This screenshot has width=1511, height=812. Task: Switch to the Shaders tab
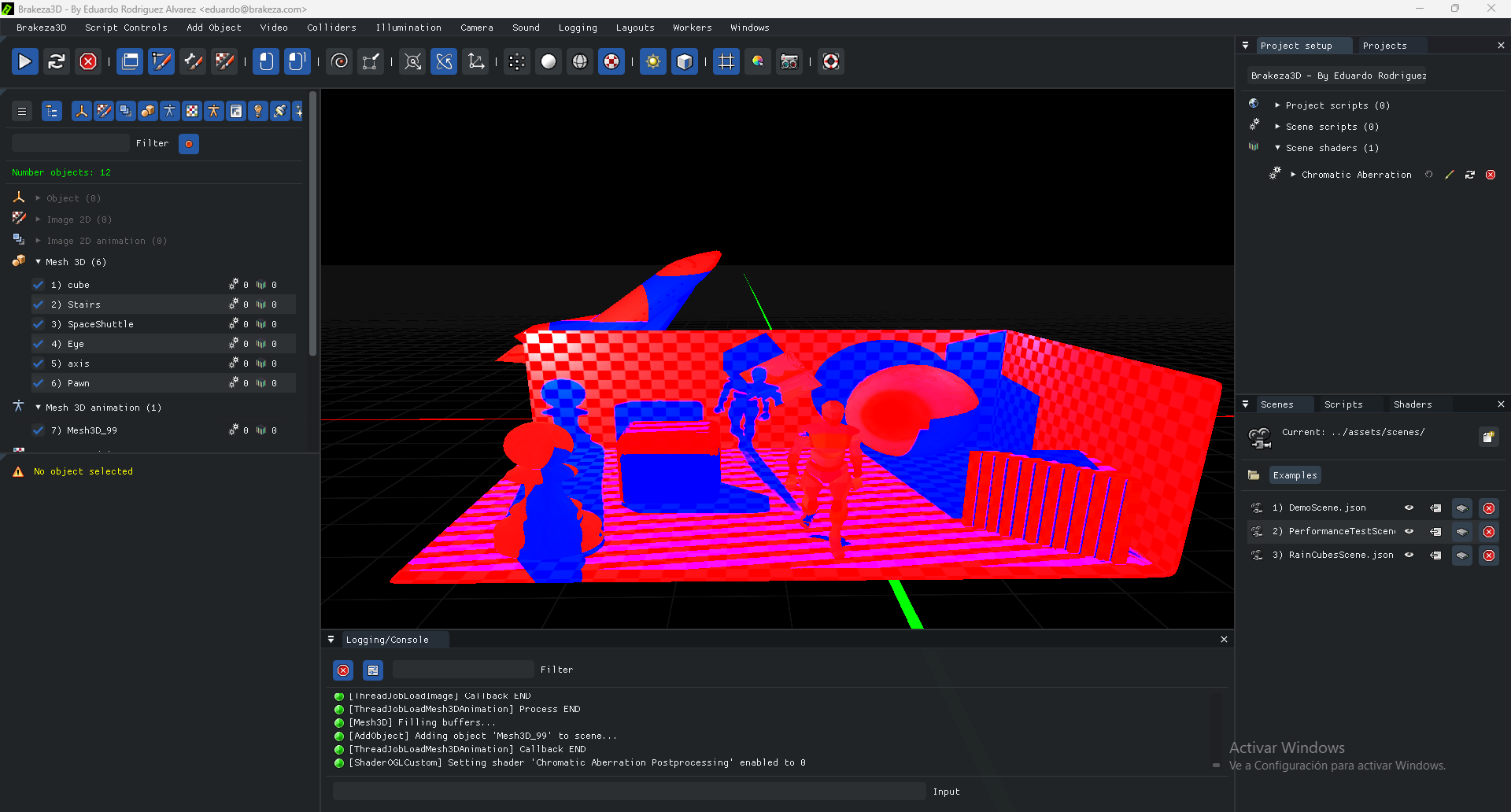click(1412, 404)
